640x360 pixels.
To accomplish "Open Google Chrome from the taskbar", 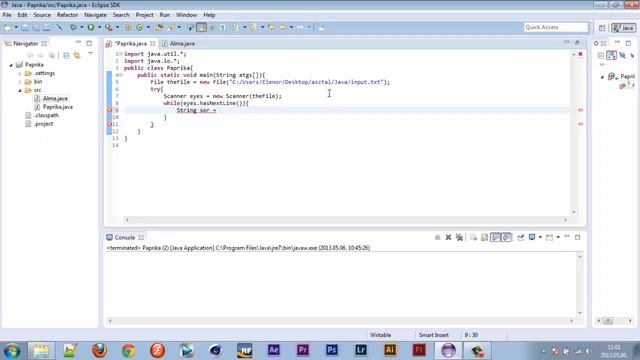I will 128,350.
